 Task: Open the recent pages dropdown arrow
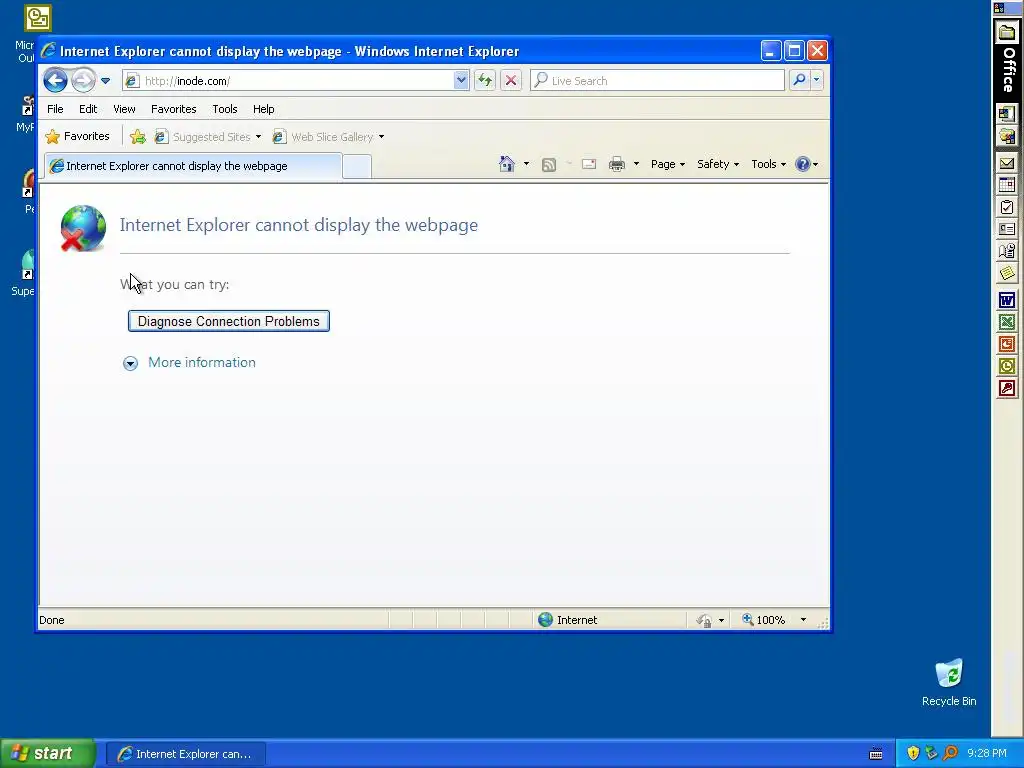[105, 81]
